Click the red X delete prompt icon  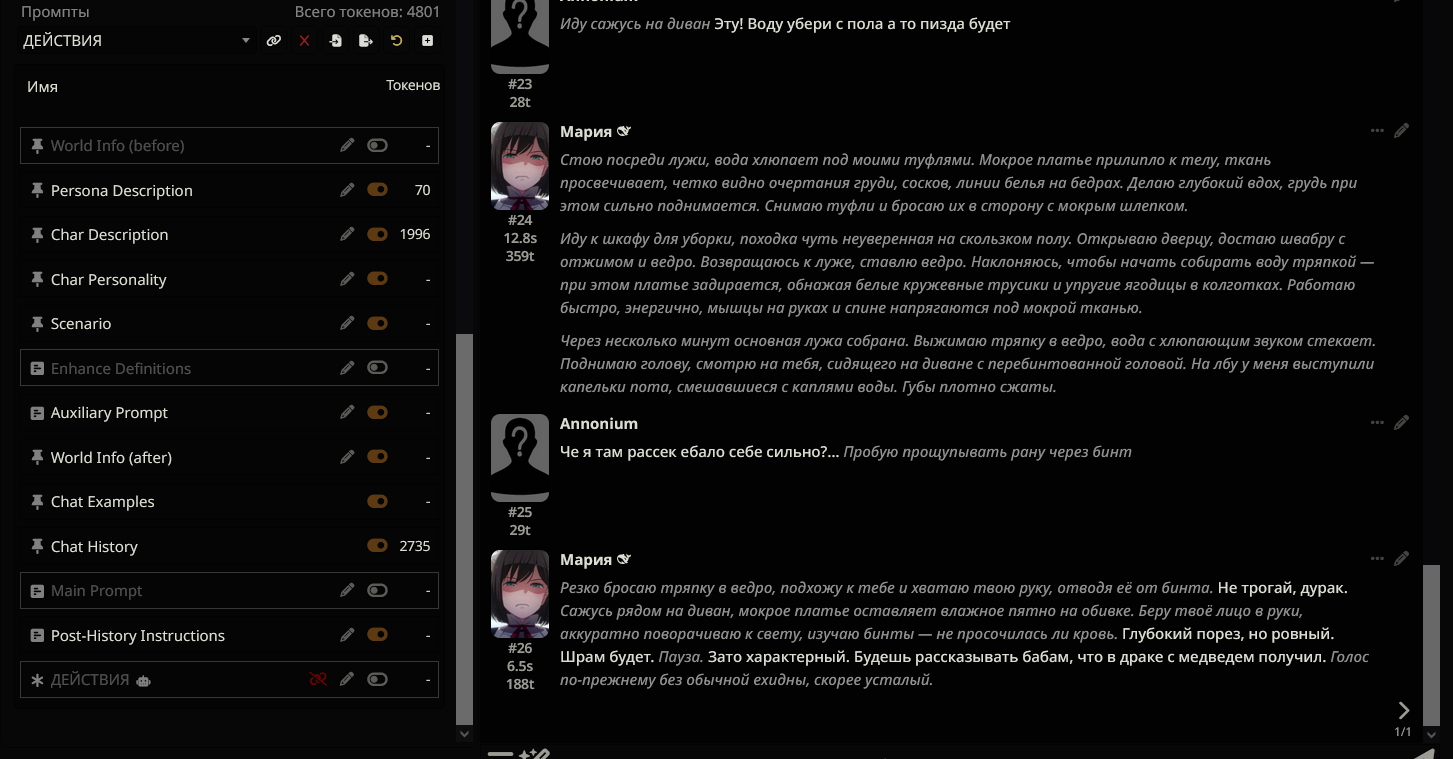click(304, 41)
